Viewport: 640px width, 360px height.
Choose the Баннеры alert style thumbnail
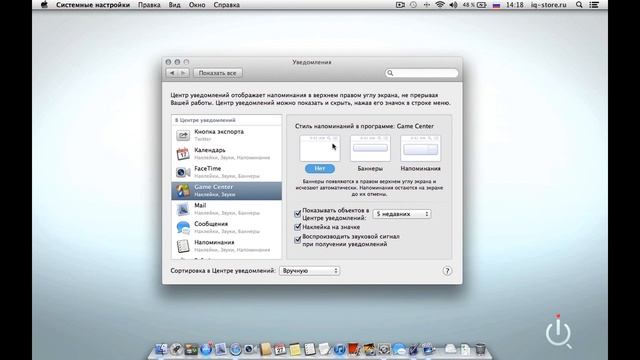click(x=370, y=148)
